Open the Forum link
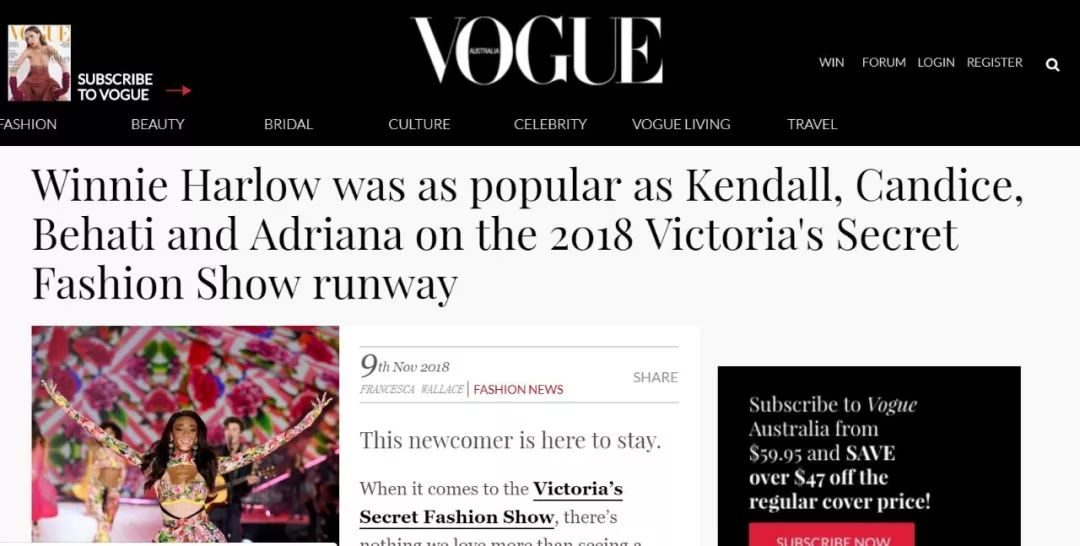The image size is (1080, 546). [883, 62]
